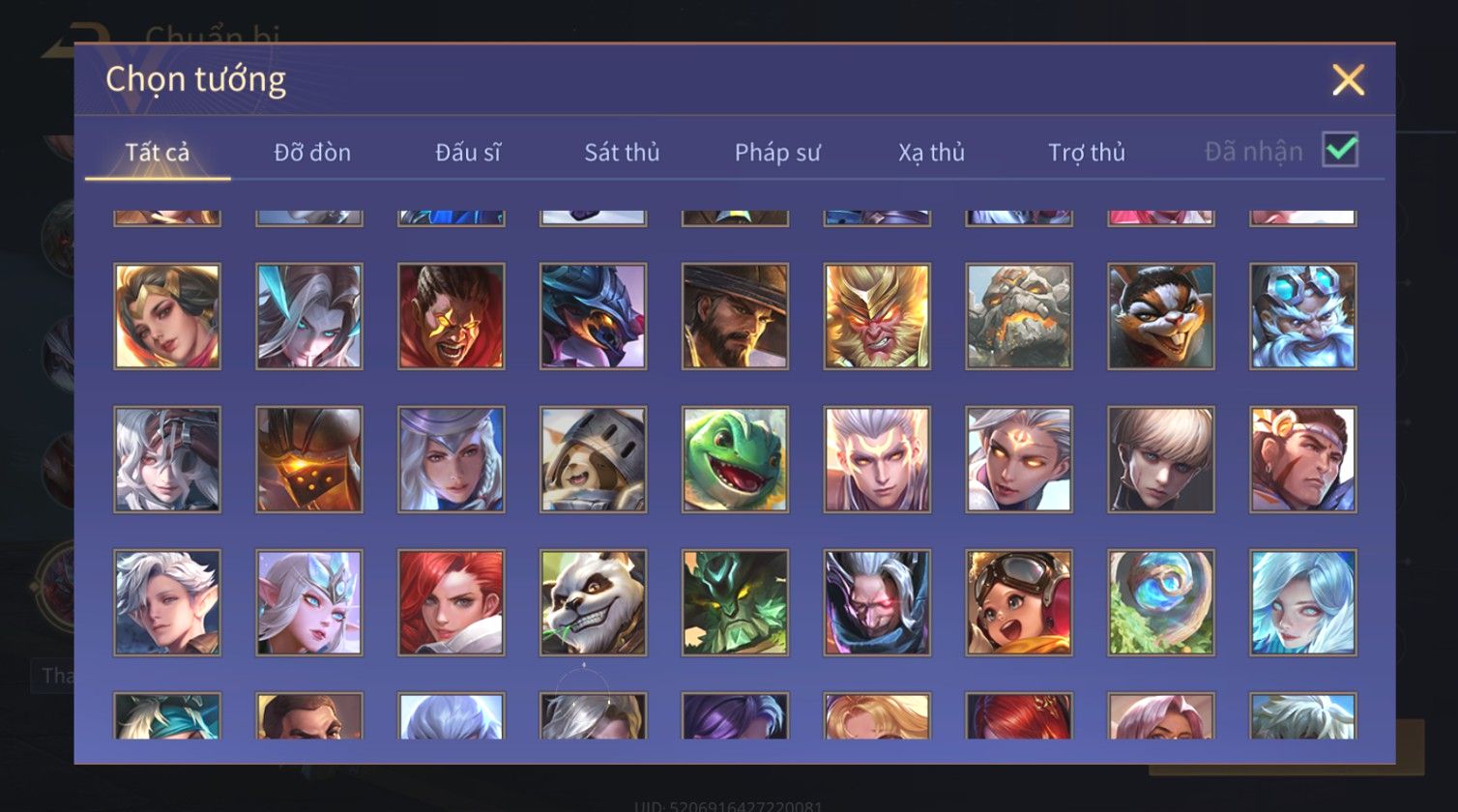The image size is (1458, 812).
Task: Filter heroes by Xạ thủ
Action: [x=931, y=152]
